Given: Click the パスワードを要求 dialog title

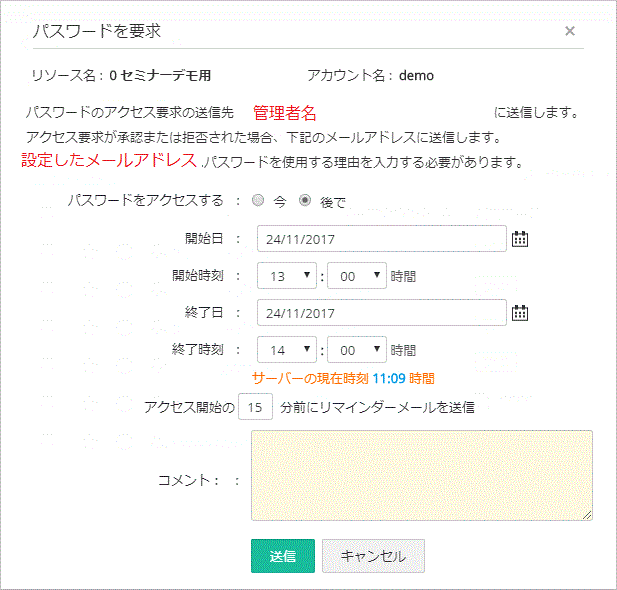Looking at the screenshot, I should (x=96, y=31).
